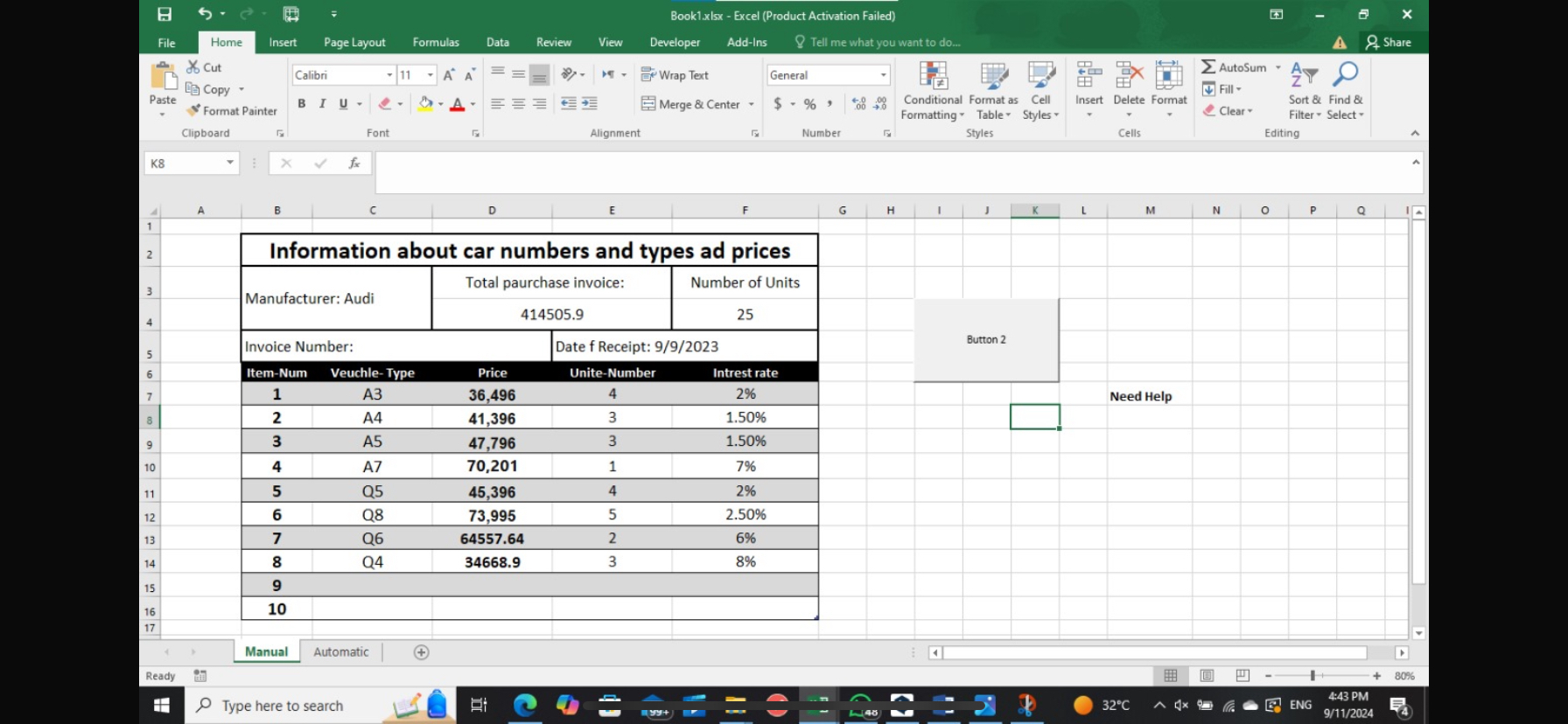Add a new sheet with plus icon

[x=421, y=652]
